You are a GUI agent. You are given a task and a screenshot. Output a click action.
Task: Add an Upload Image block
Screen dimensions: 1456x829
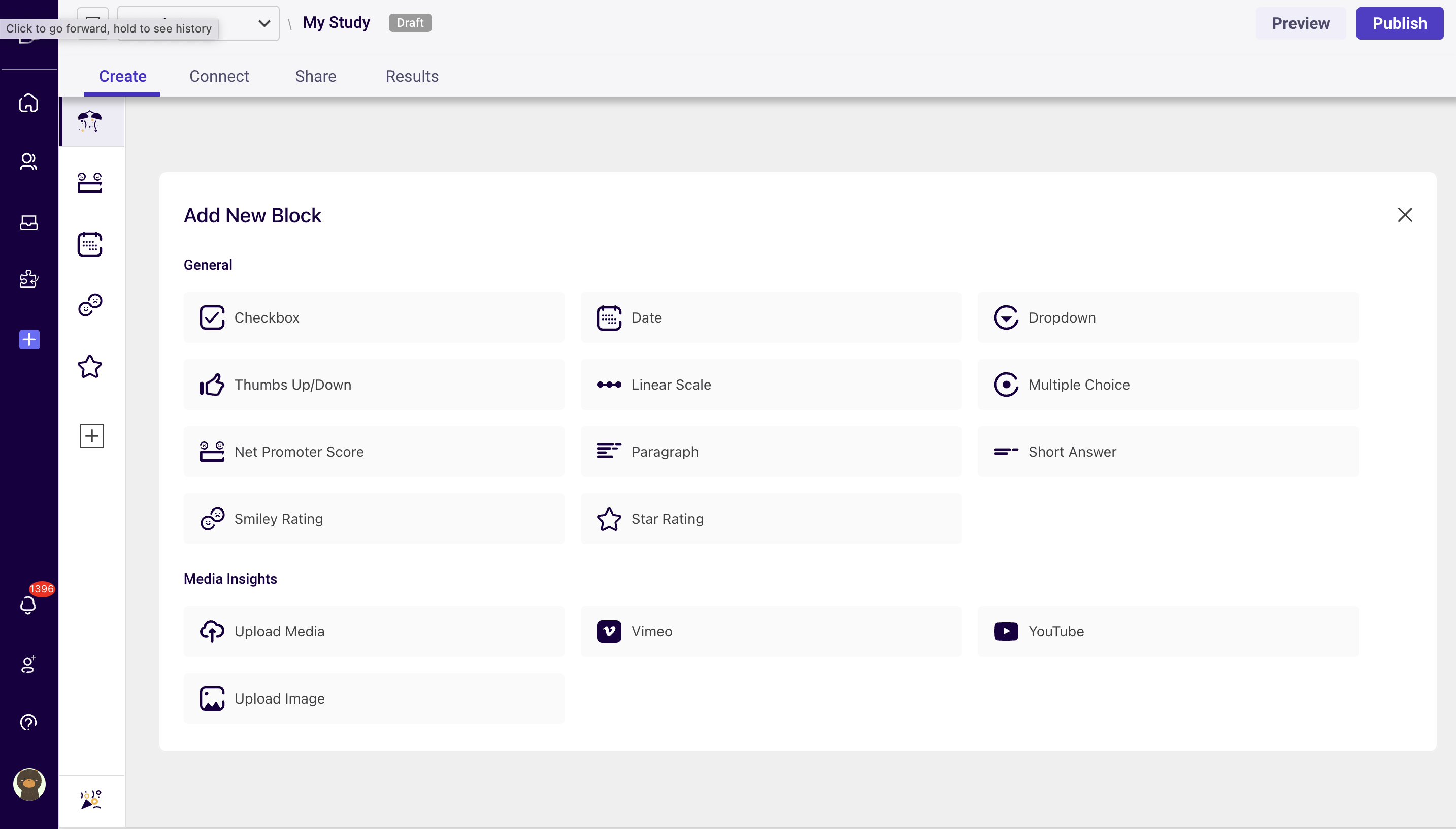[374, 698]
